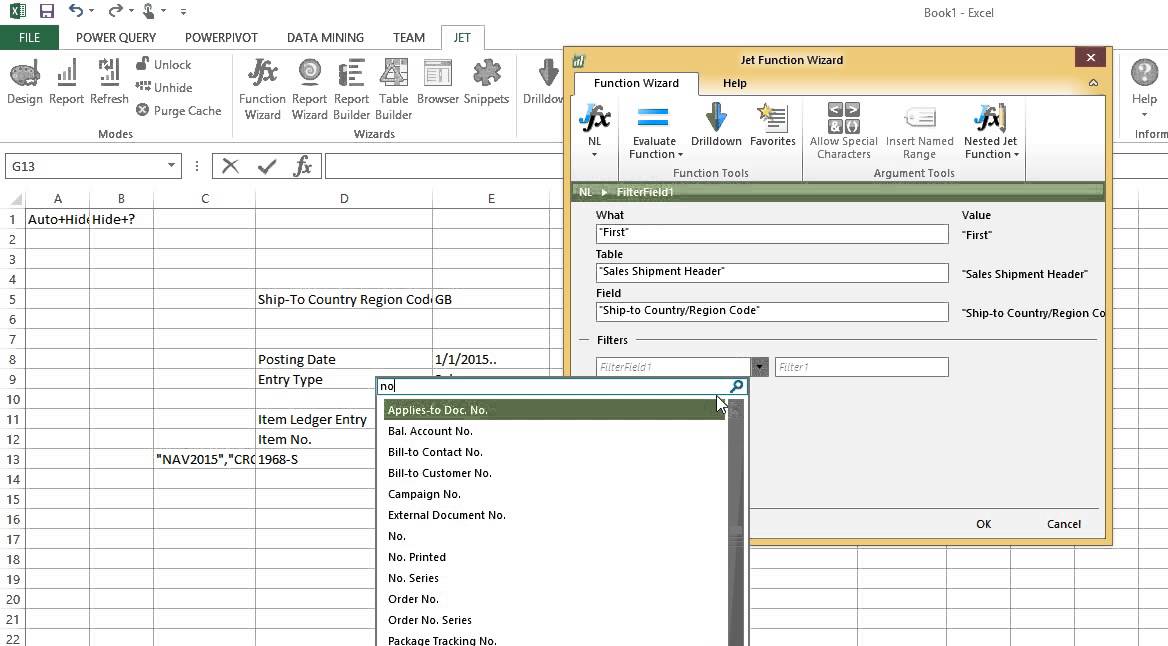
Task: Click the Insert Function fx icon
Action: pyautogui.click(x=302, y=166)
